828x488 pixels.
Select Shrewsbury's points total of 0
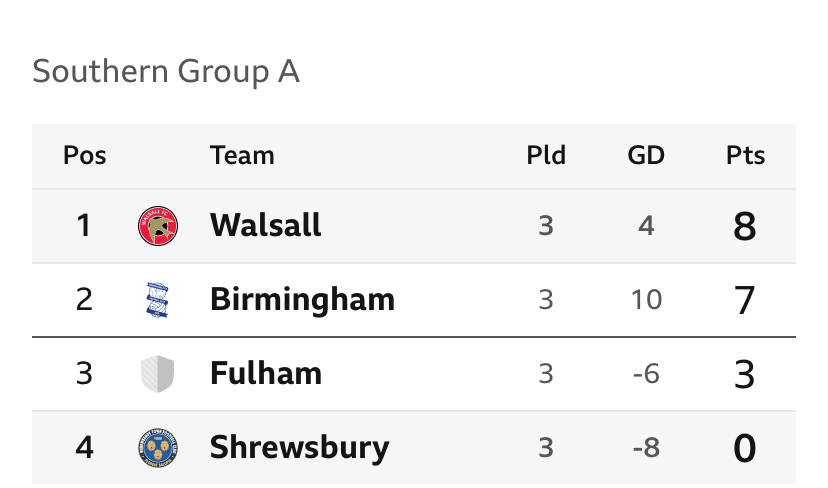745,448
